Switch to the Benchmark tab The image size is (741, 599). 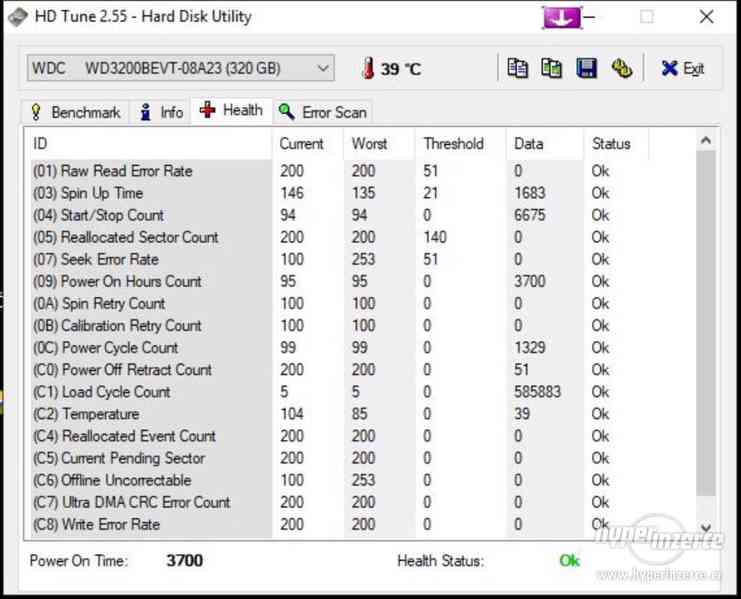click(x=76, y=112)
